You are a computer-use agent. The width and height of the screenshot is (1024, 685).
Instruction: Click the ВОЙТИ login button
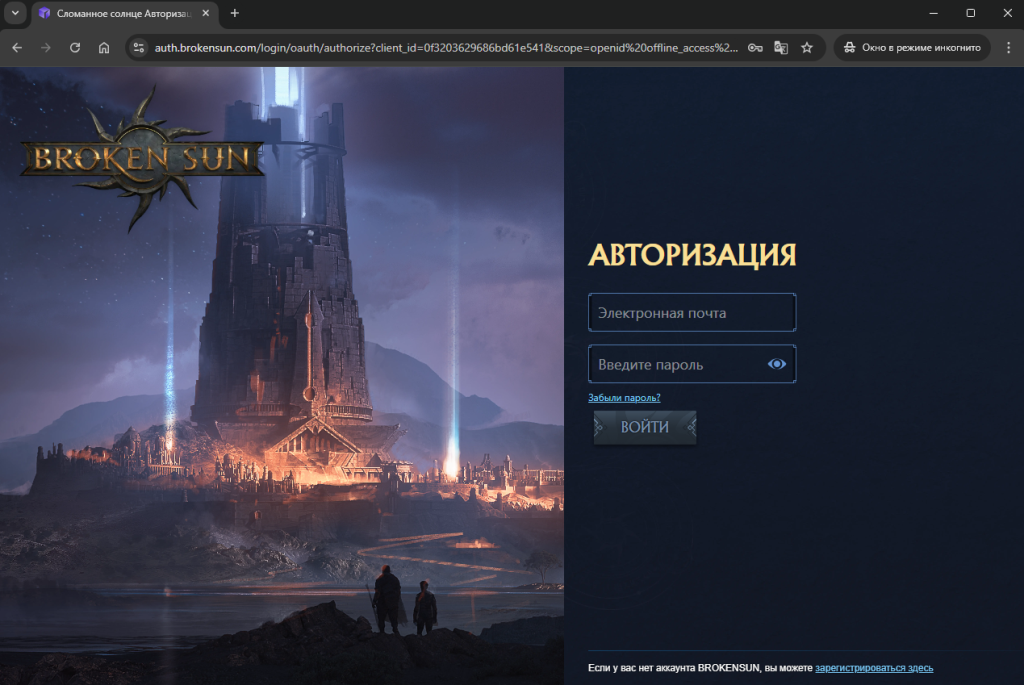point(645,427)
